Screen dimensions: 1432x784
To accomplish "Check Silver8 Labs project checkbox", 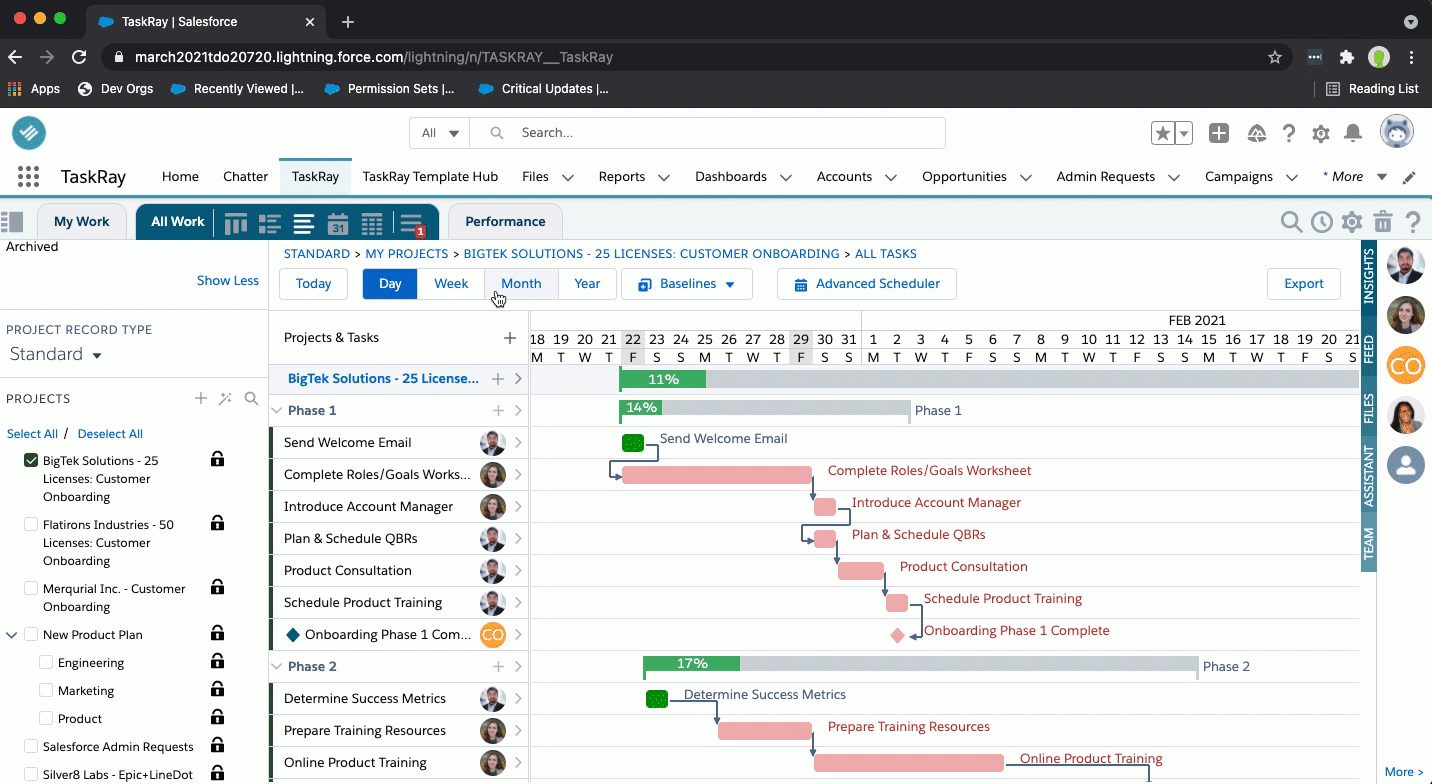I will tap(31, 774).
